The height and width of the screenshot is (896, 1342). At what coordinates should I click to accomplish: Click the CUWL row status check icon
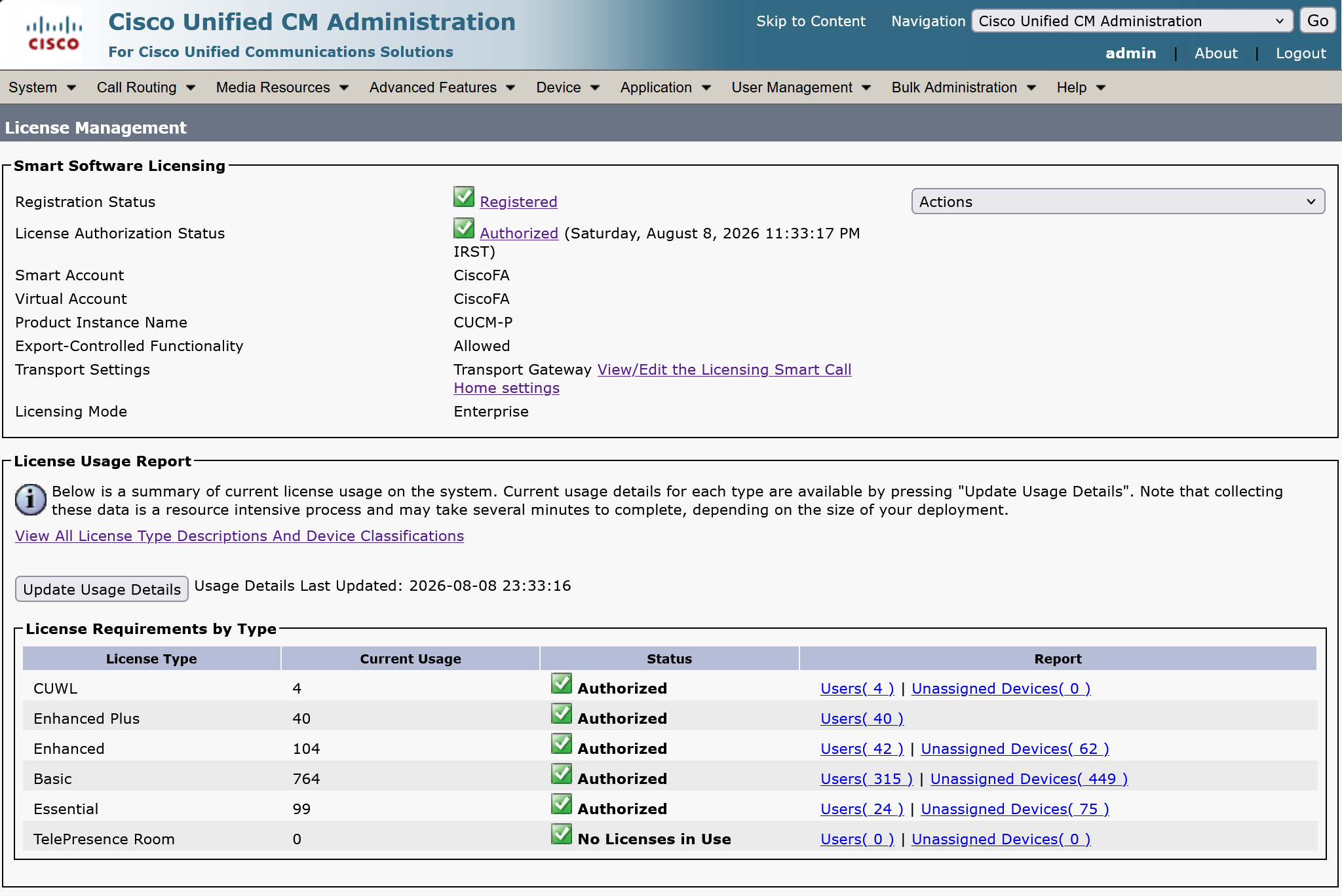[562, 683]
